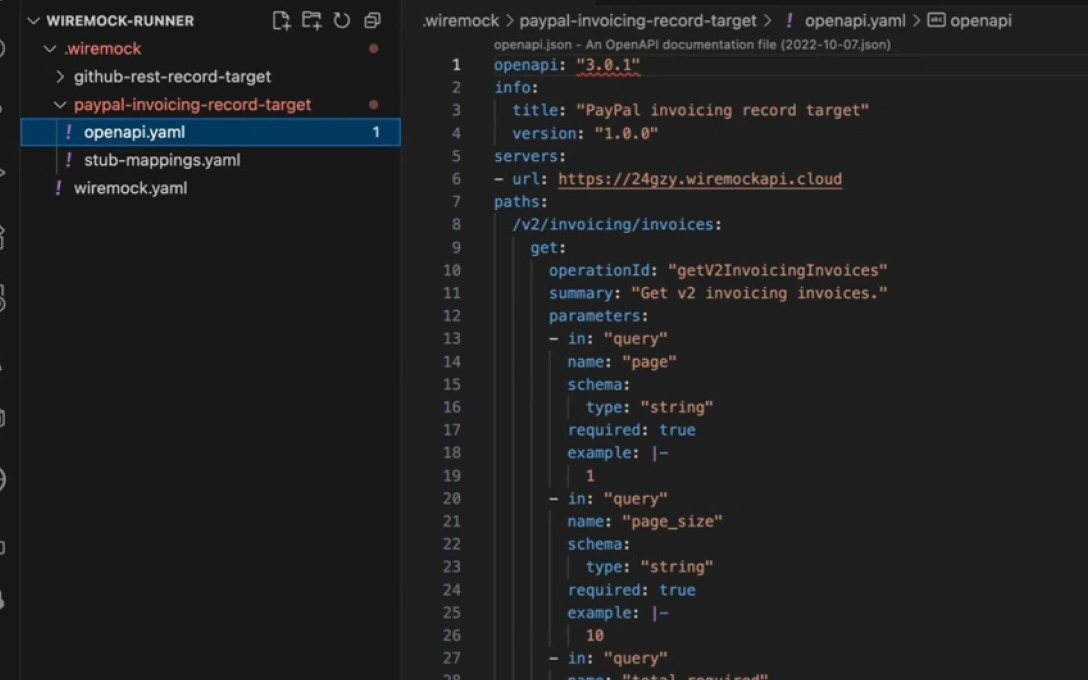Click the "PayPal invoicing record target" title text

click(x=722, y=110)
